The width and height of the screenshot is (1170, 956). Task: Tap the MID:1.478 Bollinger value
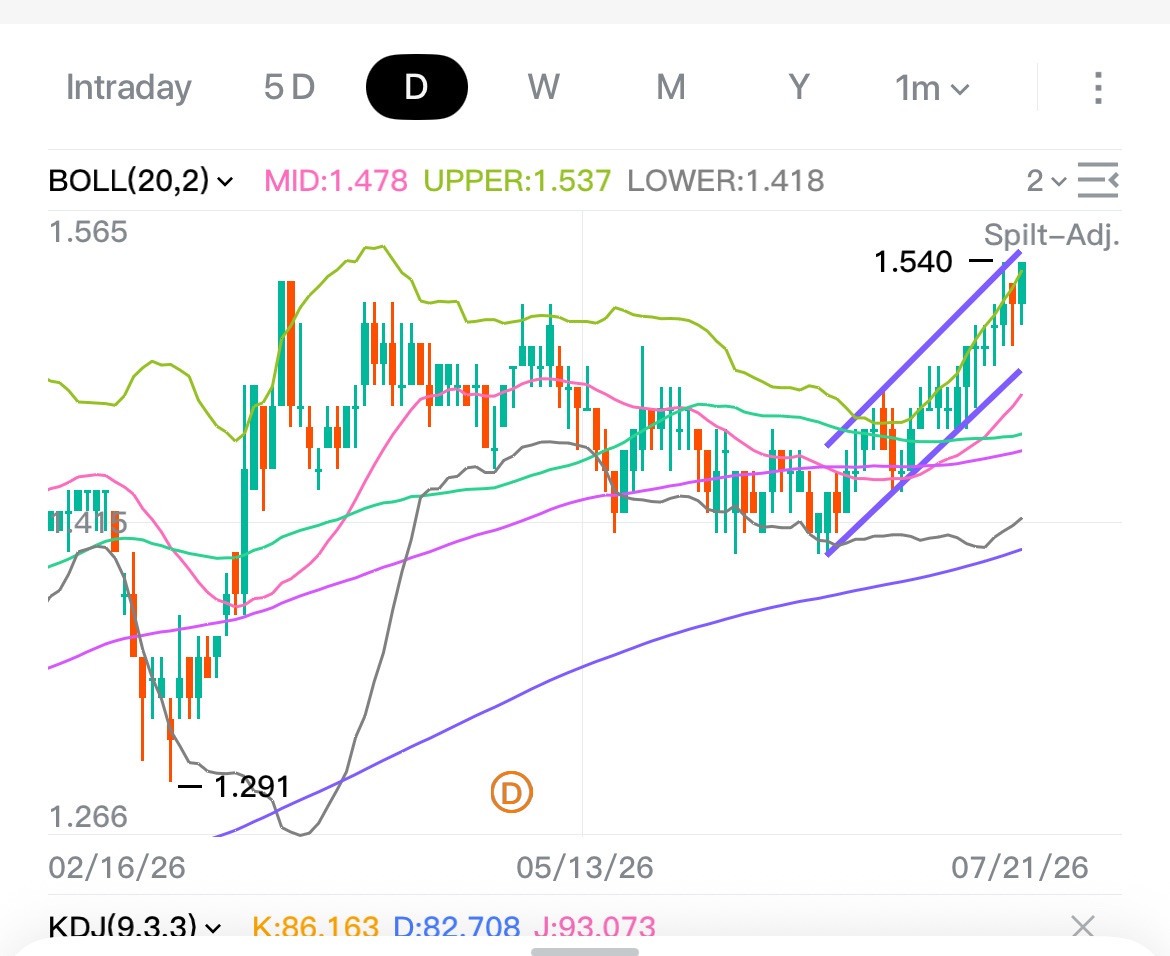click(x=336, y=181)
